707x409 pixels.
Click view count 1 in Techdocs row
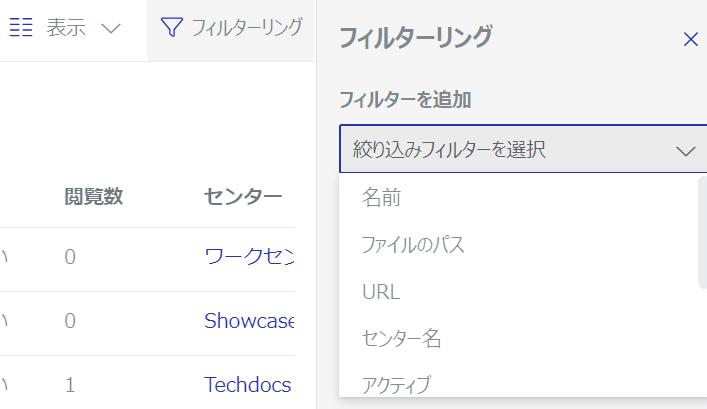point(70,385)
